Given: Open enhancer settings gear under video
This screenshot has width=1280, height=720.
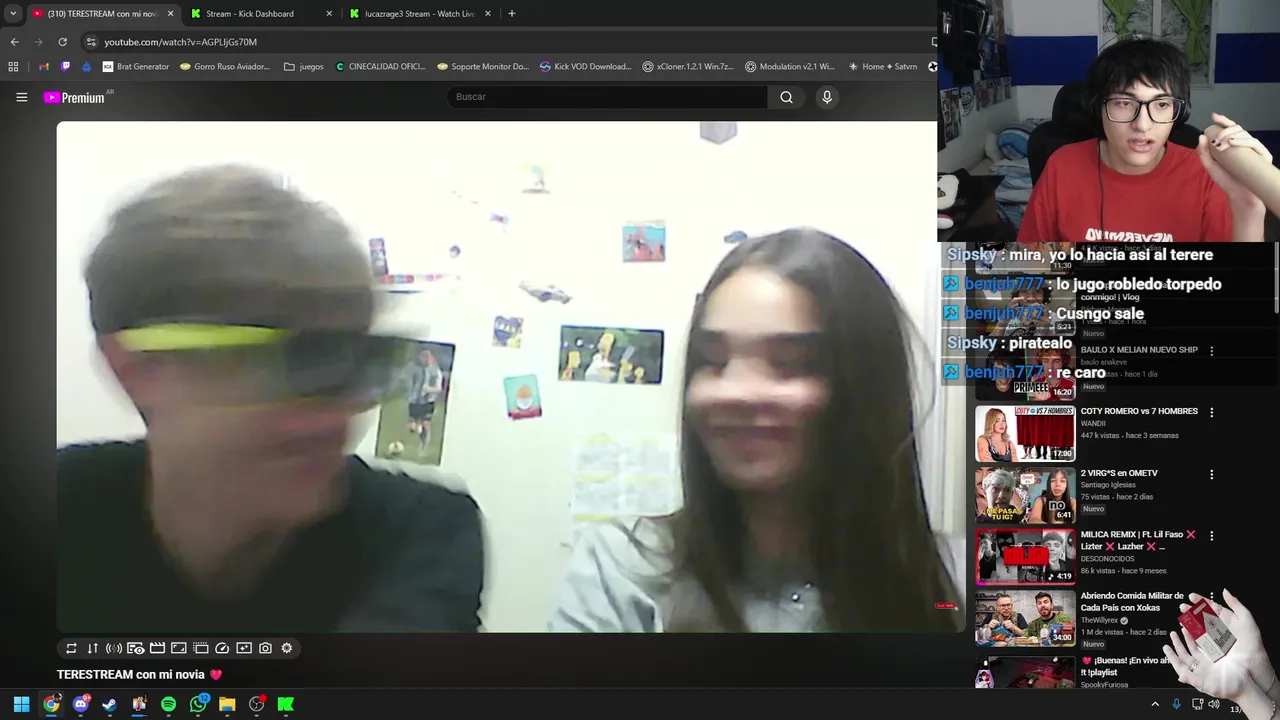Looking at the screenshot, I should pos(287,648).
